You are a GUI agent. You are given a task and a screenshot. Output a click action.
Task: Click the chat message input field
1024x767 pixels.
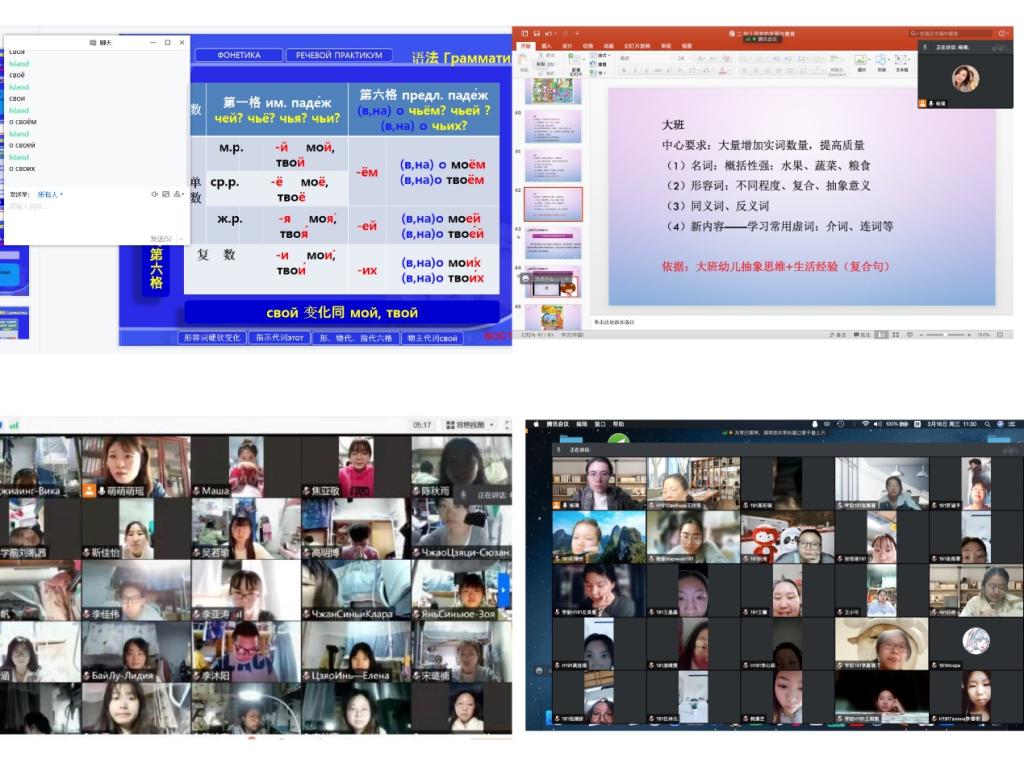95,218
